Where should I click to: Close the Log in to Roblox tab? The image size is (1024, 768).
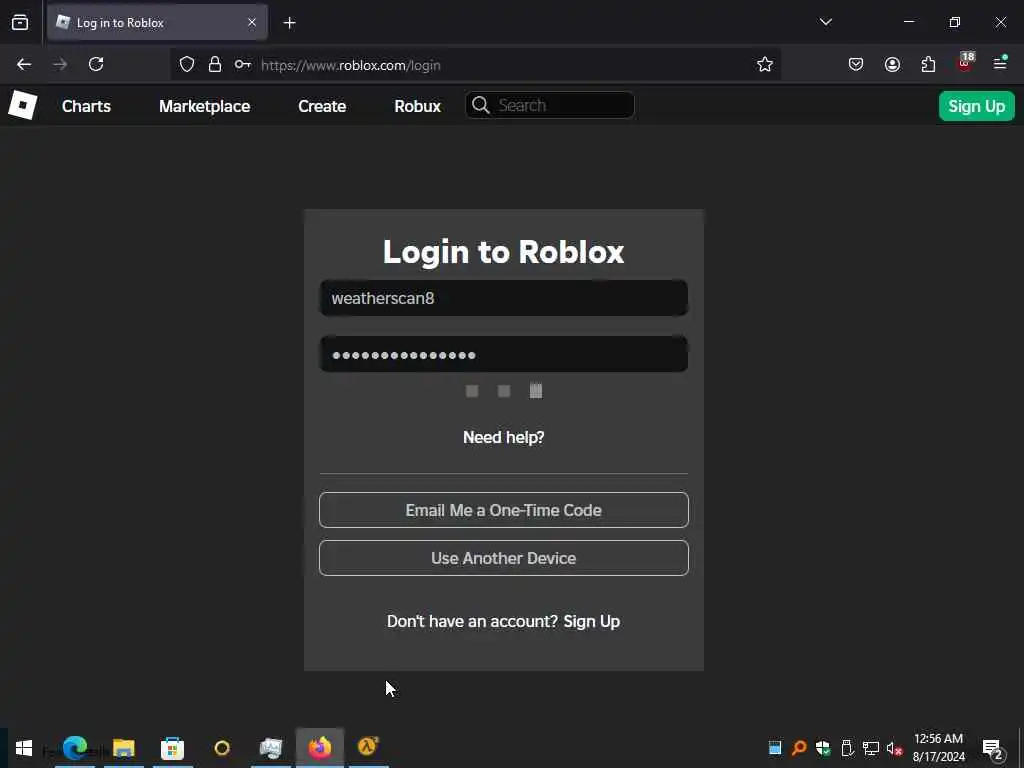point(252,22)
